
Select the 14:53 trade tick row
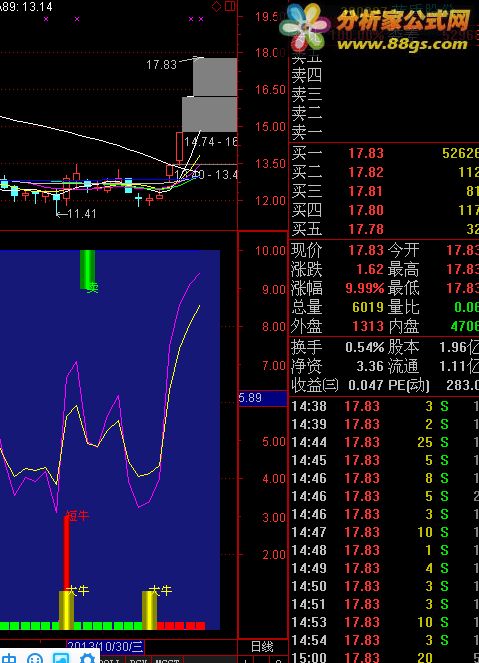[x=384, y=622]
